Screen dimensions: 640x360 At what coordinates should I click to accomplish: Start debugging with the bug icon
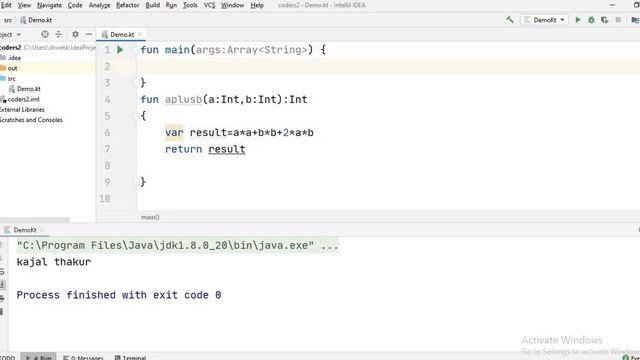coord(591,20)
